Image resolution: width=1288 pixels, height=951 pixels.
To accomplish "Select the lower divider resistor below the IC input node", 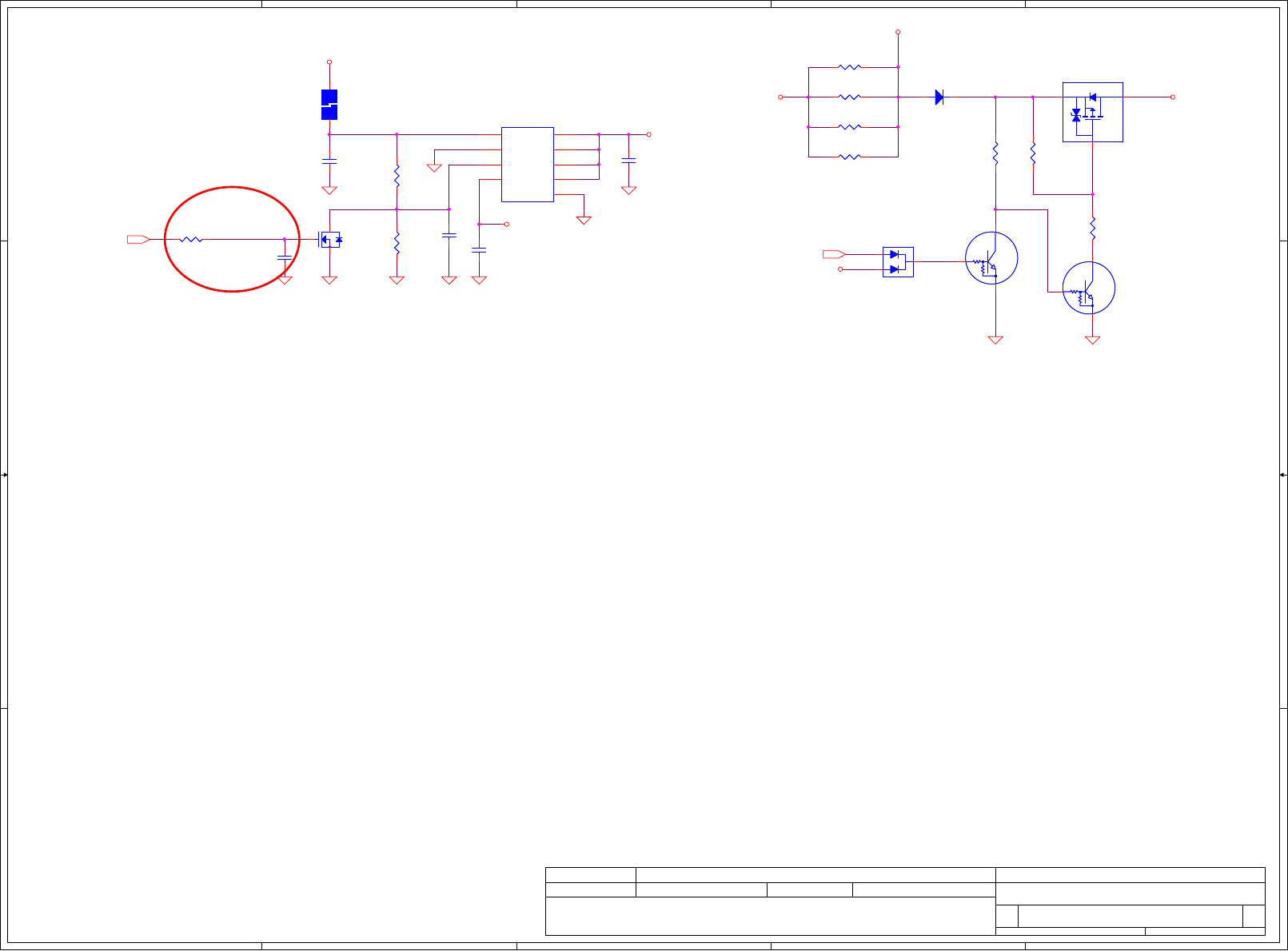I will [397, 244].
